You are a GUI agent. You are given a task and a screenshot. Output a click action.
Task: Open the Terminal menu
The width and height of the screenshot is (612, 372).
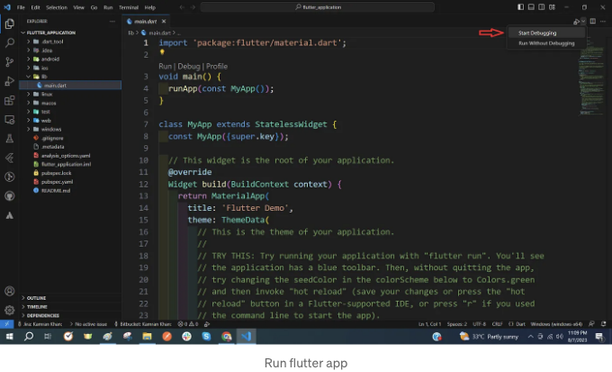tap(129, 7)
